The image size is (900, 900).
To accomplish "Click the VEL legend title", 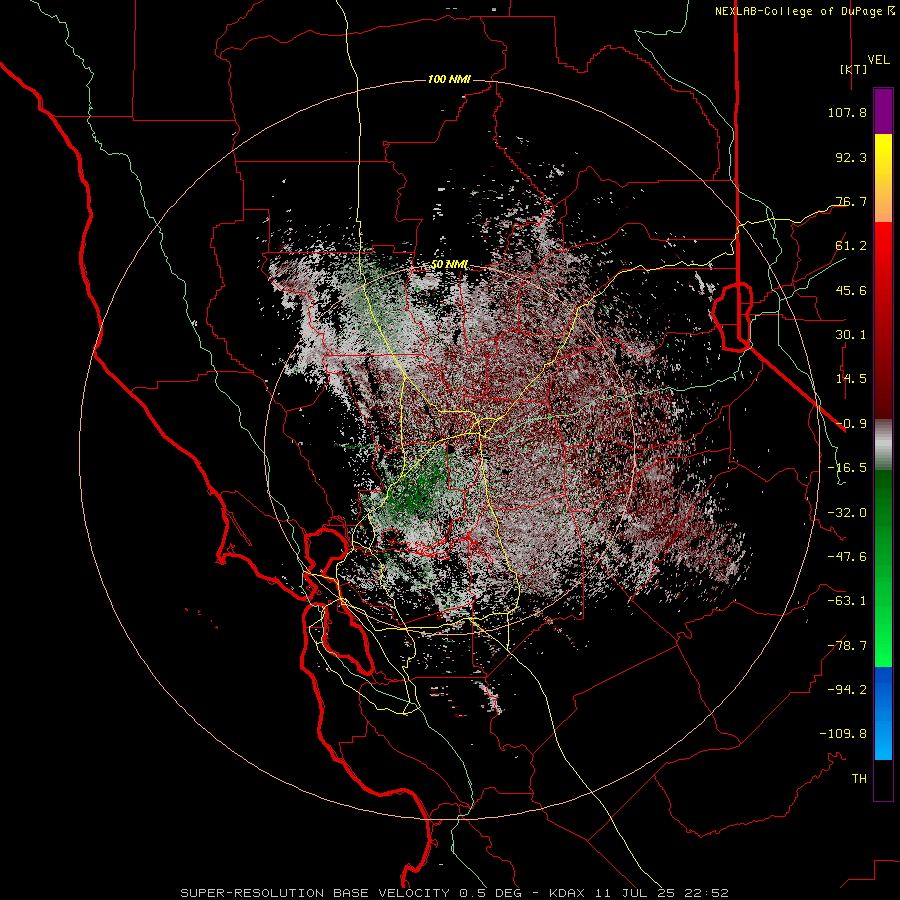I will tap(878, 60).
